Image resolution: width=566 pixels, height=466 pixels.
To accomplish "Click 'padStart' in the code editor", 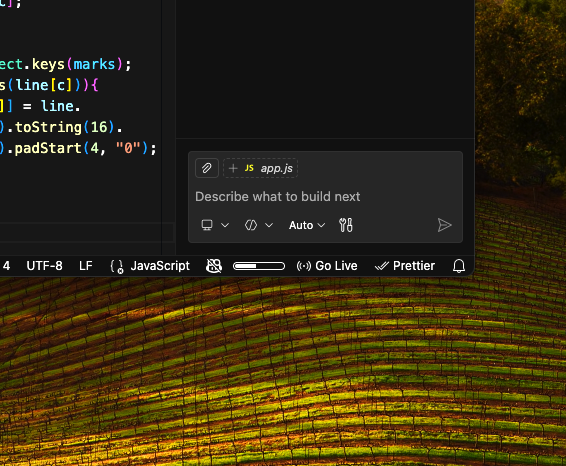I will click(x=48, y=148).
